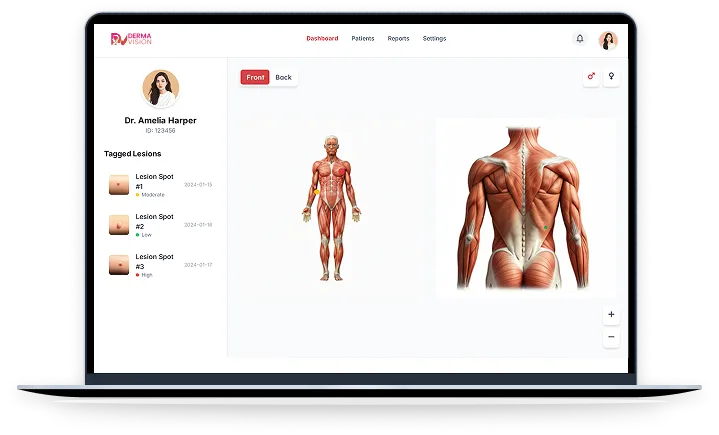Viewport: 719px width, 435px height.
Task: Click Dr. Amelia Harper sidebar photo
Action: (160, 88)
